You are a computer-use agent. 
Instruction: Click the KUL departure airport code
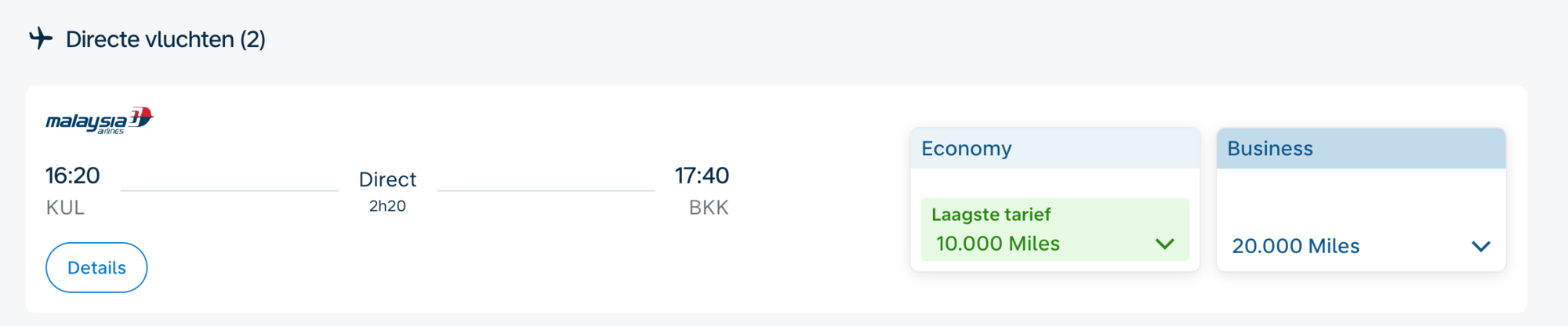tap(65, 208)
